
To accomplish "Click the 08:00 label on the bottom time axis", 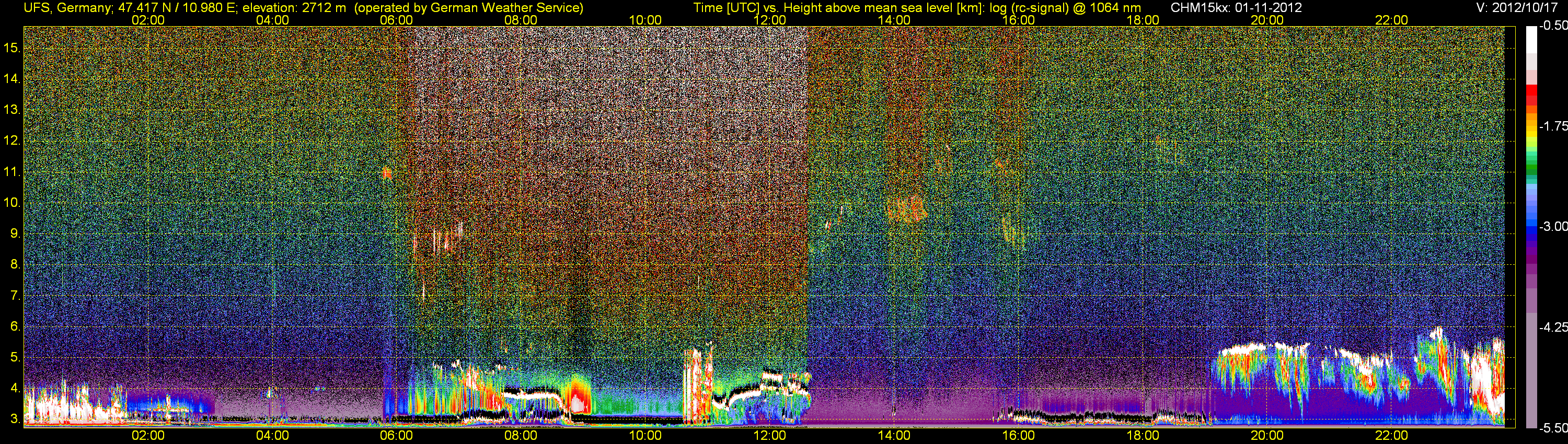I will pyautogui.click(x=521, y=436).
